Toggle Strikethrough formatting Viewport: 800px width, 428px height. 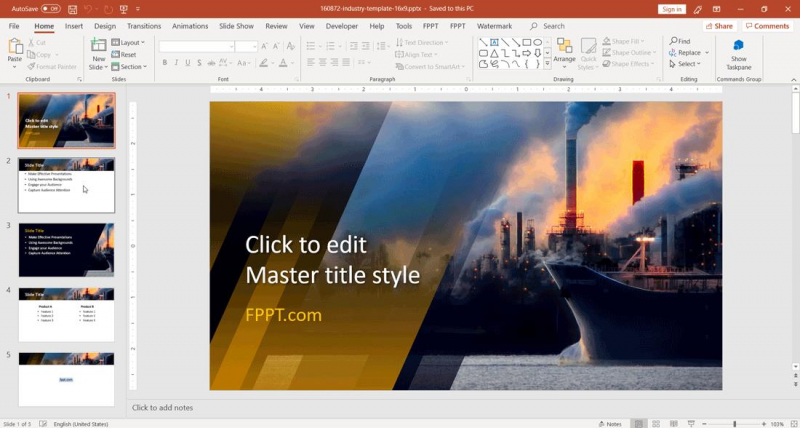point(211,63)
